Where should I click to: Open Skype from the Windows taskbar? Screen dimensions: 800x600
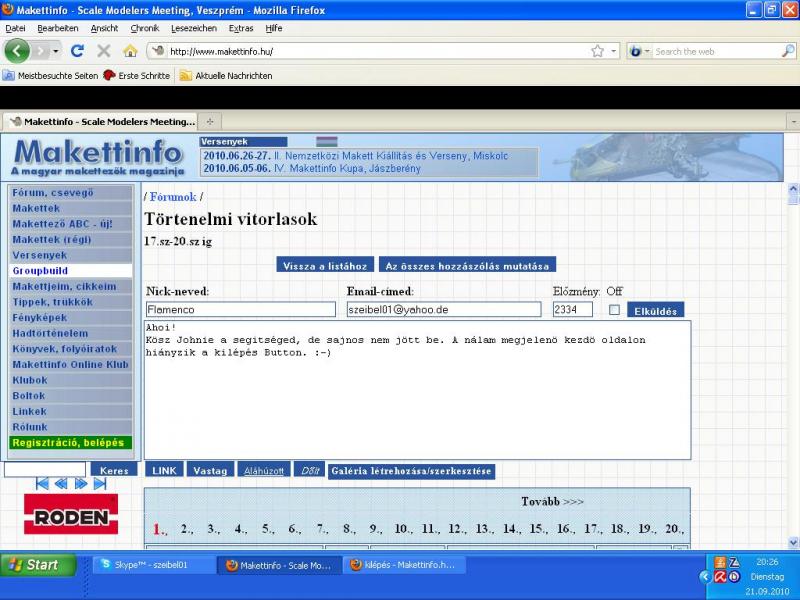(153, 565)
